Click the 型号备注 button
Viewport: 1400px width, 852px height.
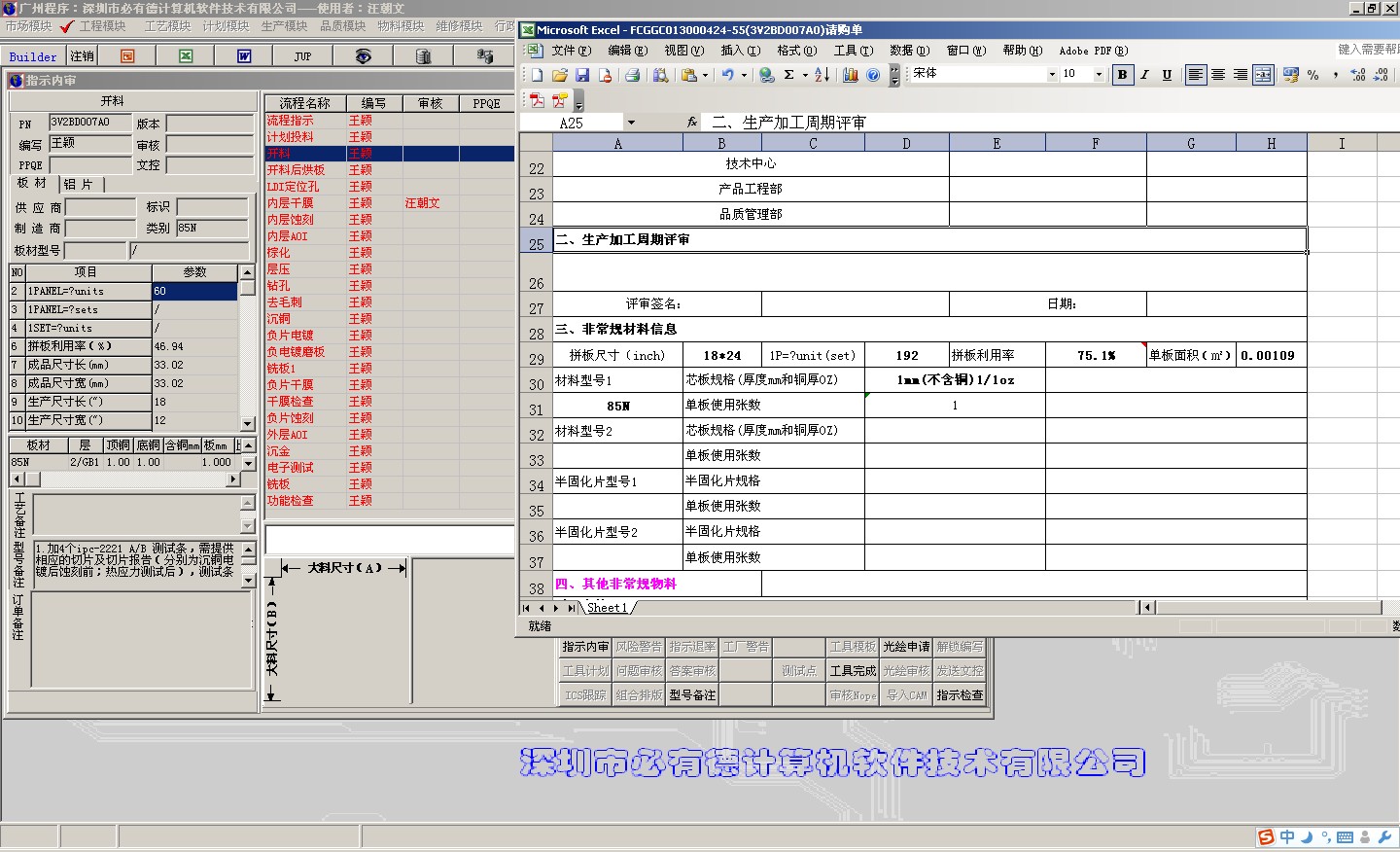tap(692, 695)
